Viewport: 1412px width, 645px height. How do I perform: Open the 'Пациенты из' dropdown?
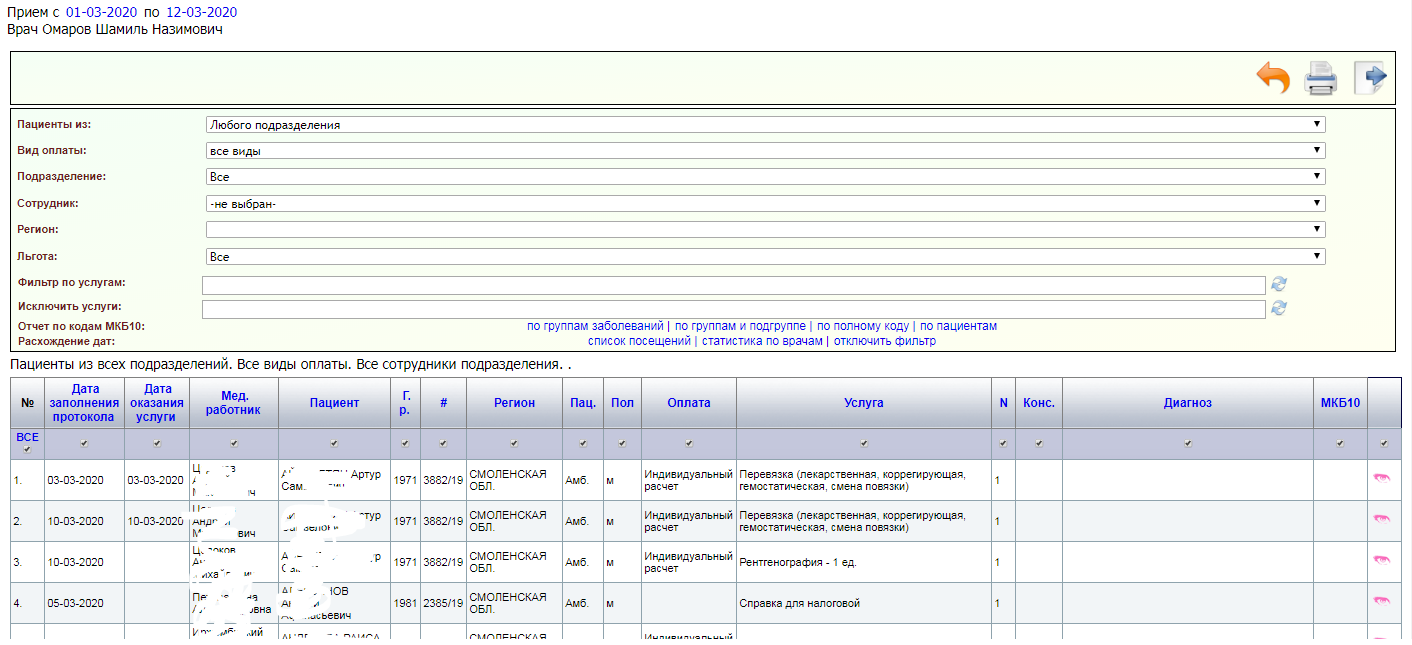[765, 125]
